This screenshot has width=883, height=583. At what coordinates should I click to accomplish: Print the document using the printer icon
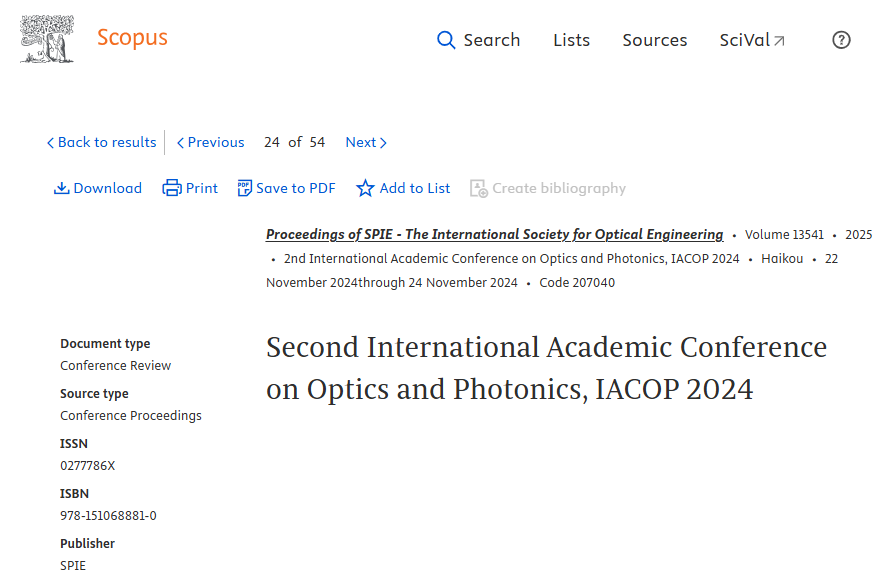(x=172, y=188)
